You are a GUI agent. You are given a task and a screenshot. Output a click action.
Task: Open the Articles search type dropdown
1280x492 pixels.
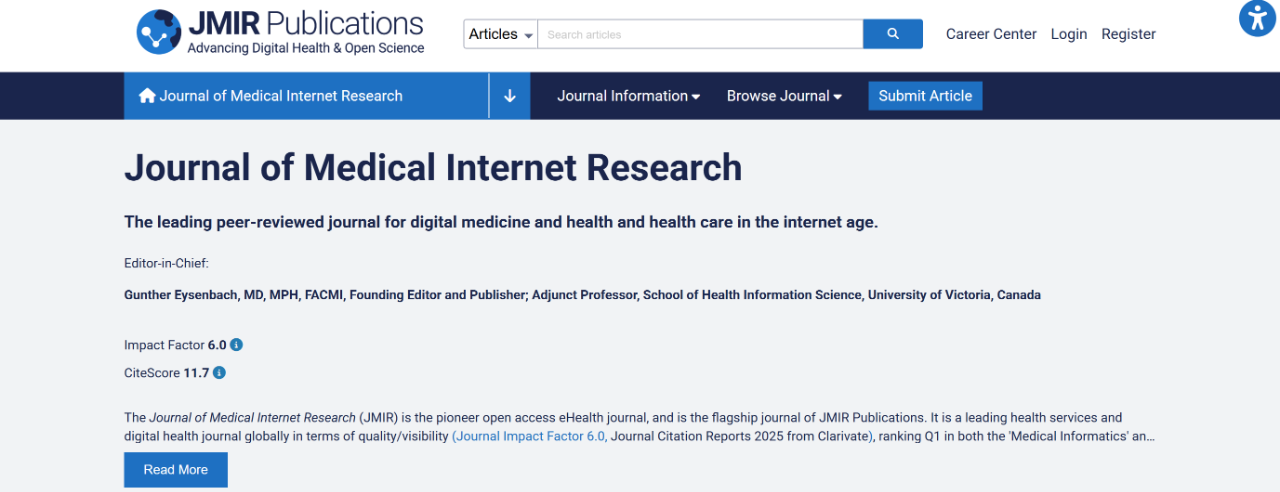(x=501, y=34)
